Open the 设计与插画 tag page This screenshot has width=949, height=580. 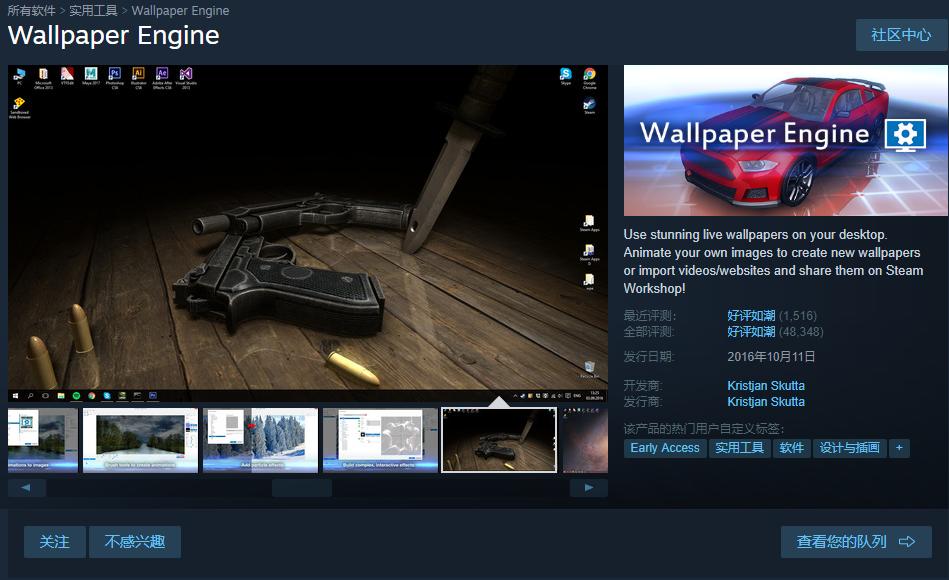[x=851, y=448]
